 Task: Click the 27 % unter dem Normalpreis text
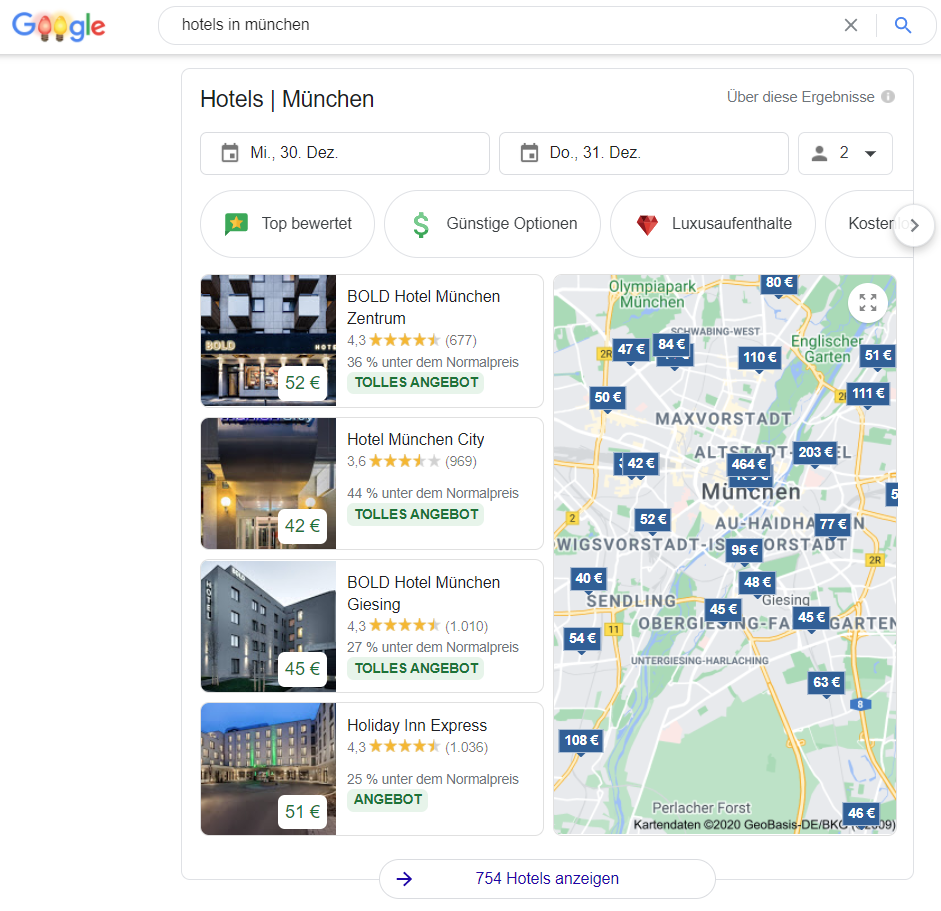coord(433,648)
